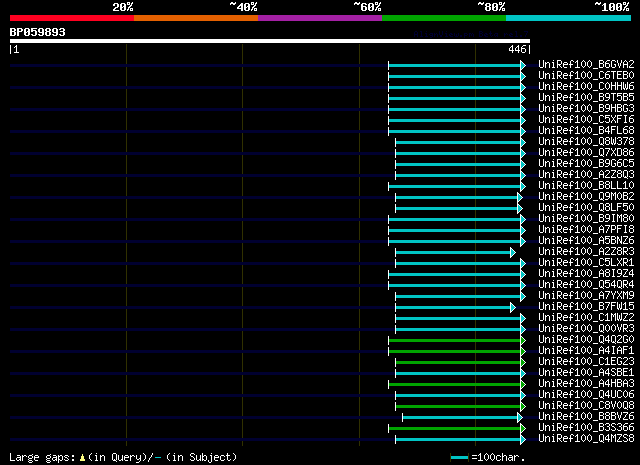Select the UniRef100_Q9M0B2 label
Screen dimensions: 640x465
pos(586,197)
